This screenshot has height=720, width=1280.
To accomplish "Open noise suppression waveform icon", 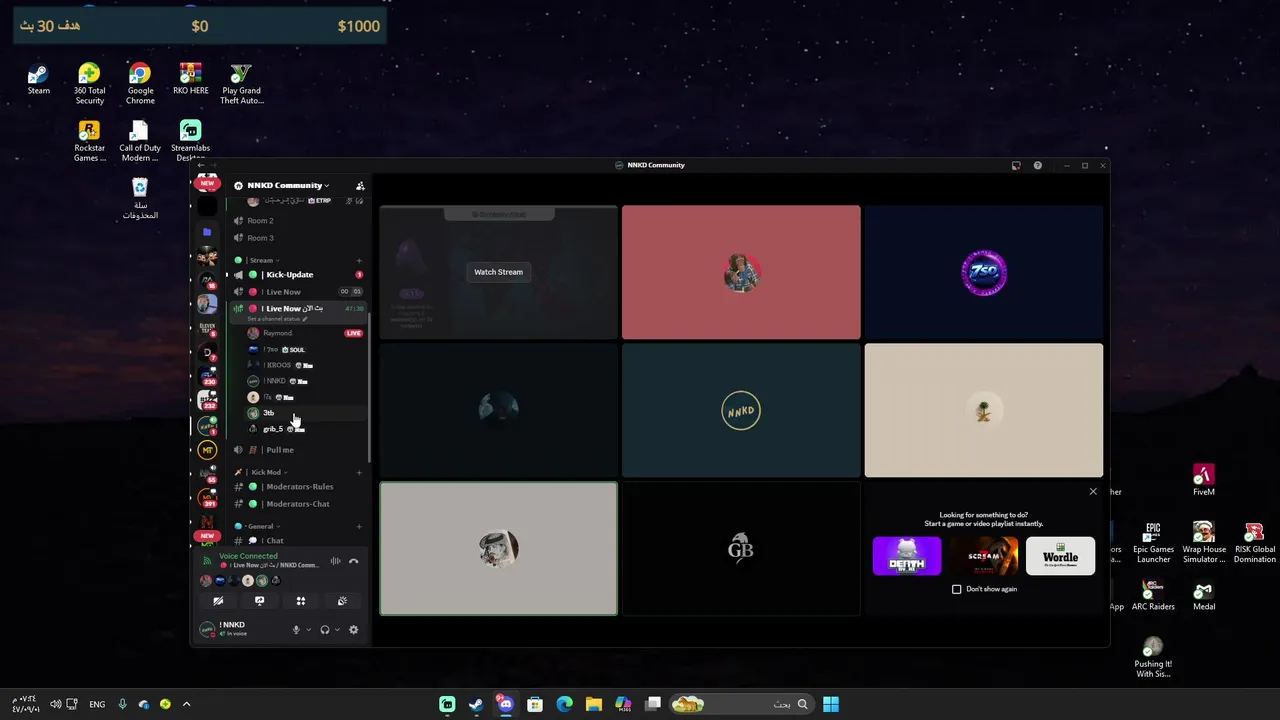I will coord(336,561).
